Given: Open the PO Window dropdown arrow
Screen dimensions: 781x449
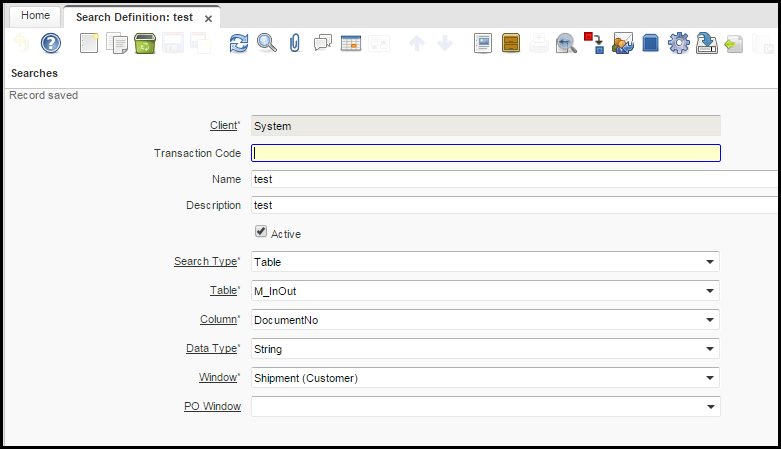Looking at the screenshot, I should 710,407.
